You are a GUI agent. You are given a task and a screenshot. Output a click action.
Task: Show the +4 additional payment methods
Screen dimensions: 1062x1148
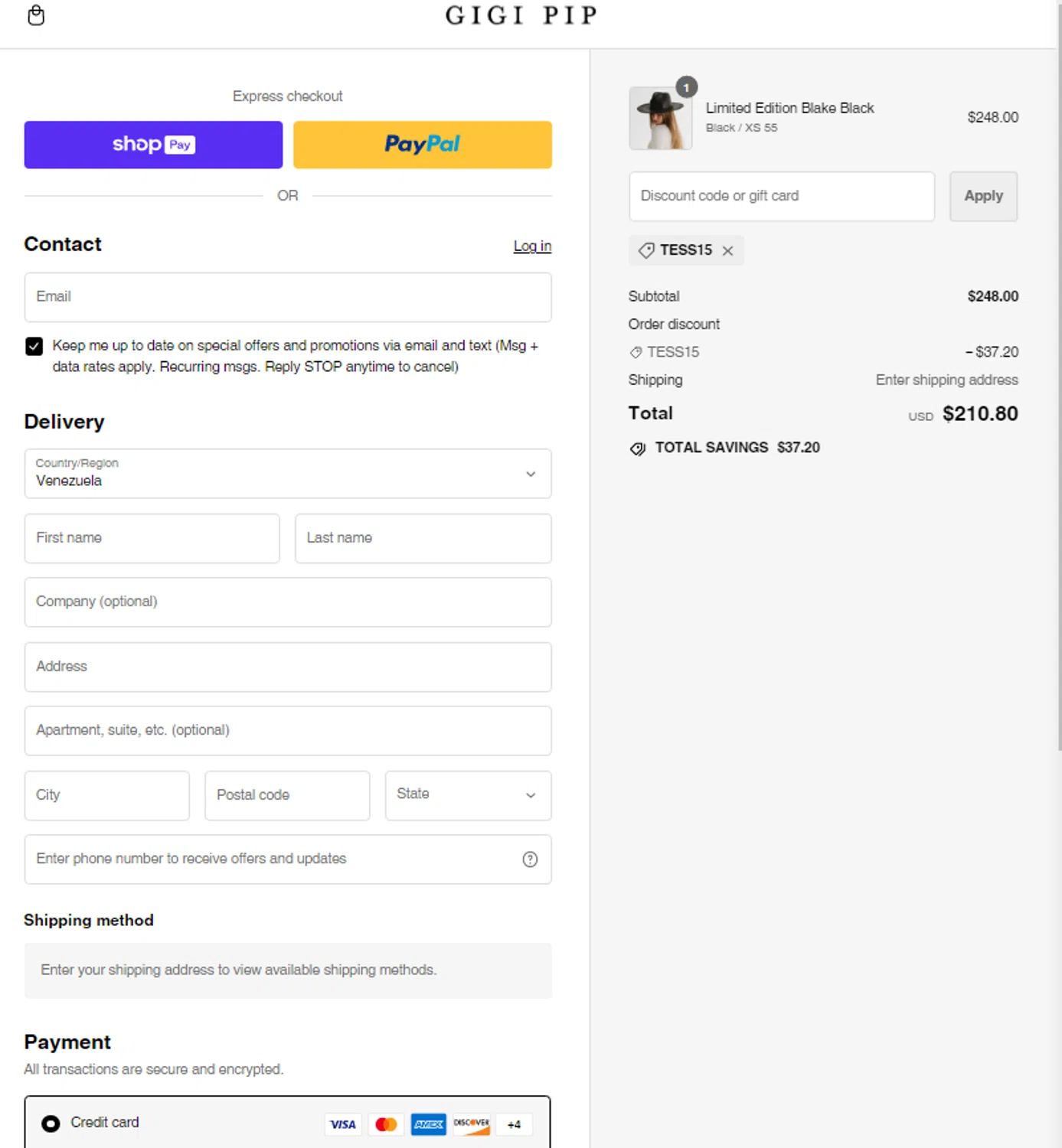pyautogui.click(x=514, y=1124)
